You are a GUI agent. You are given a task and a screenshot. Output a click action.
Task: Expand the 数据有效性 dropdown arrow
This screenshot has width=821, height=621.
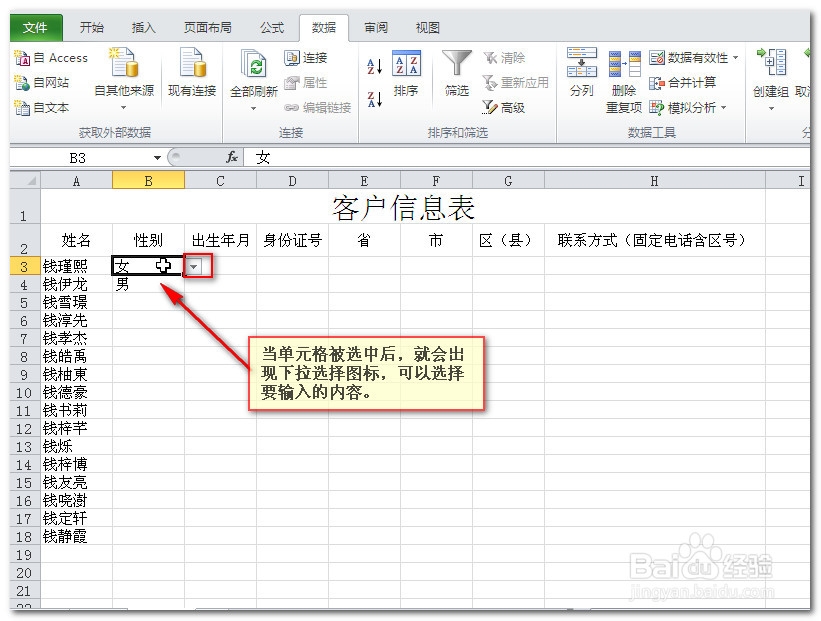[736, 58]
